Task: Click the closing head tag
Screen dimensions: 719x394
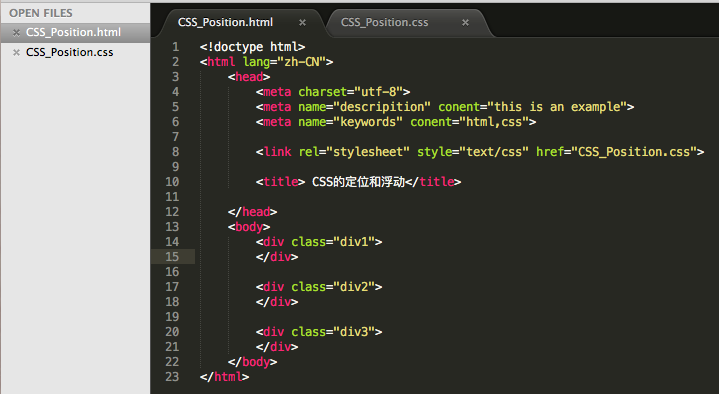Action: tap(253, 212)
